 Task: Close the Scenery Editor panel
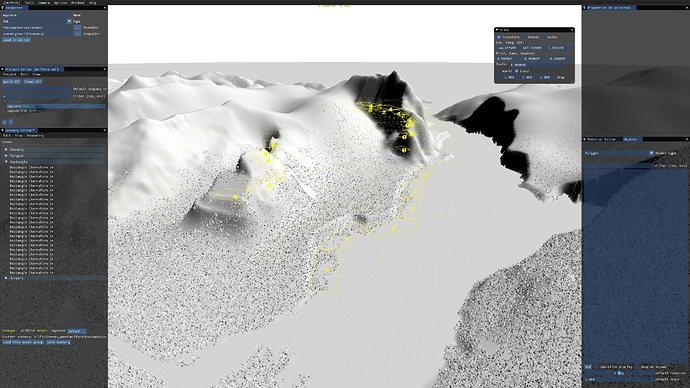tap(104, 130)
